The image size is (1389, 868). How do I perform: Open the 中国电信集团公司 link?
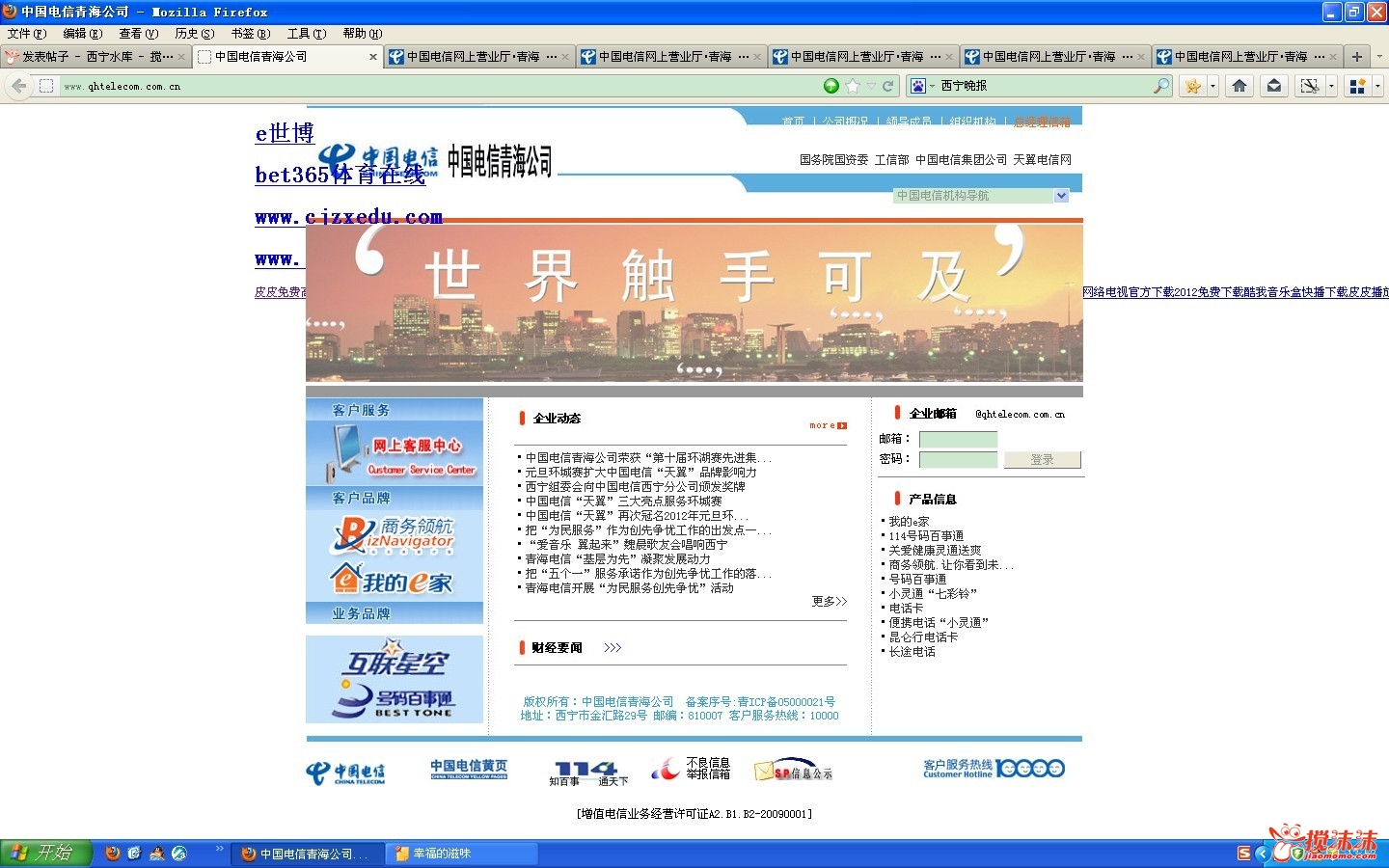click(x=961, y=160)
